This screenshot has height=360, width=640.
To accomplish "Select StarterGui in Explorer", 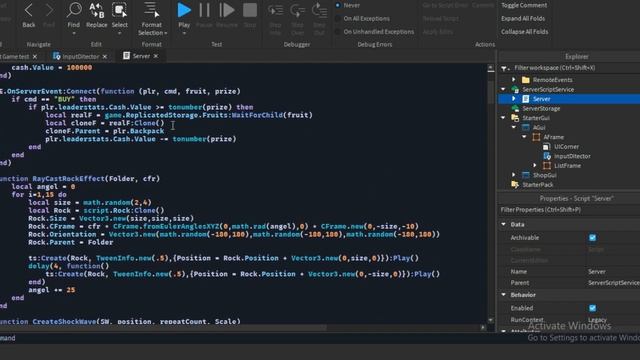I will point(536,118).
